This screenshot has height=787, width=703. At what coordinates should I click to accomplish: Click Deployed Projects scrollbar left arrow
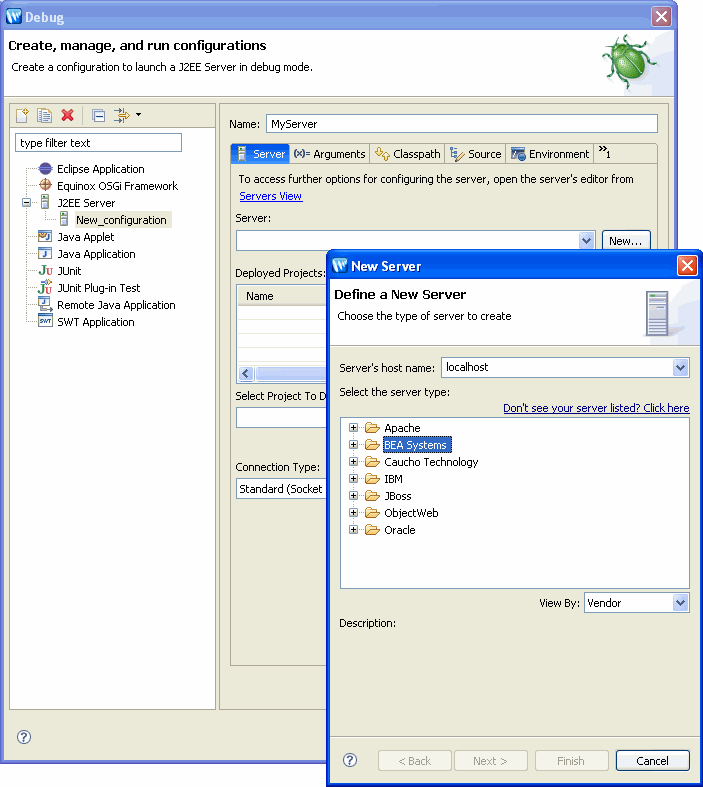[245, 373]
